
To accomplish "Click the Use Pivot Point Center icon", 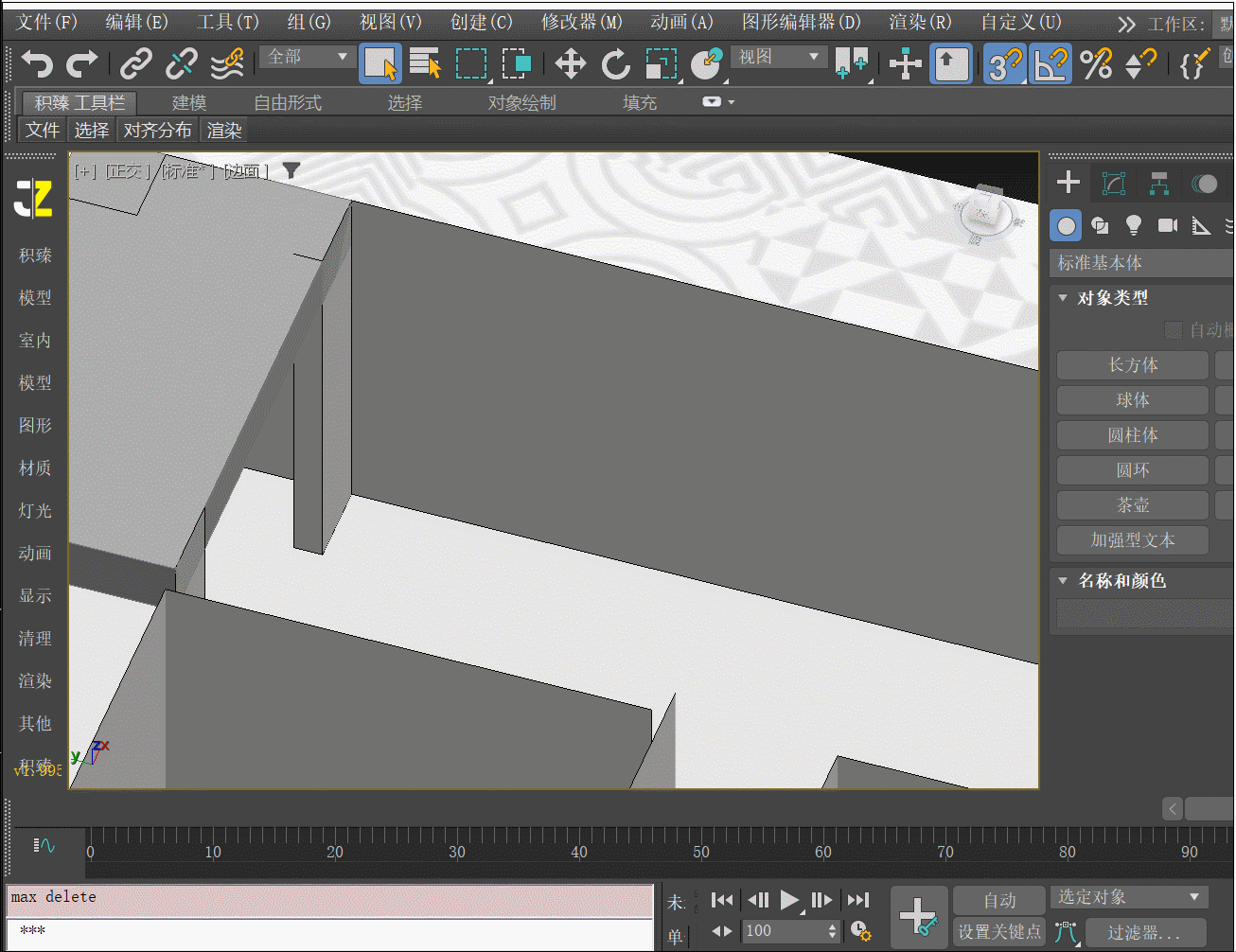I will (852, 64).
